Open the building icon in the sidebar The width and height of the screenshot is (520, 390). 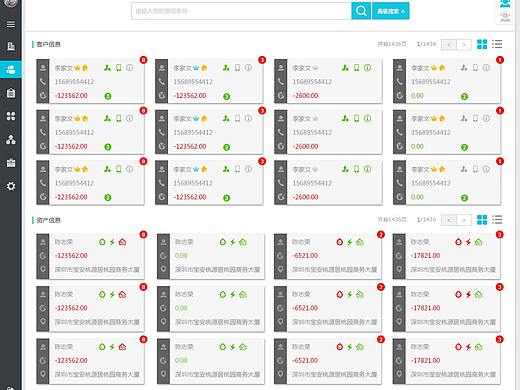[x=11, y=46]
